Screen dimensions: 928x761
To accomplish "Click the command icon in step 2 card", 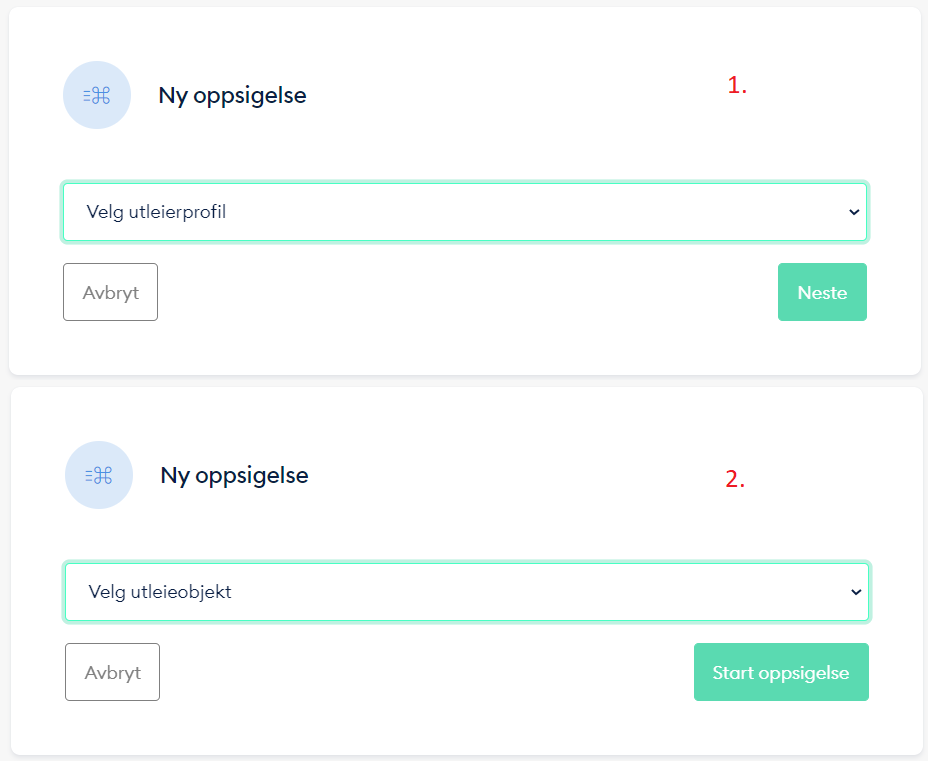I will (x=99, y=476).
